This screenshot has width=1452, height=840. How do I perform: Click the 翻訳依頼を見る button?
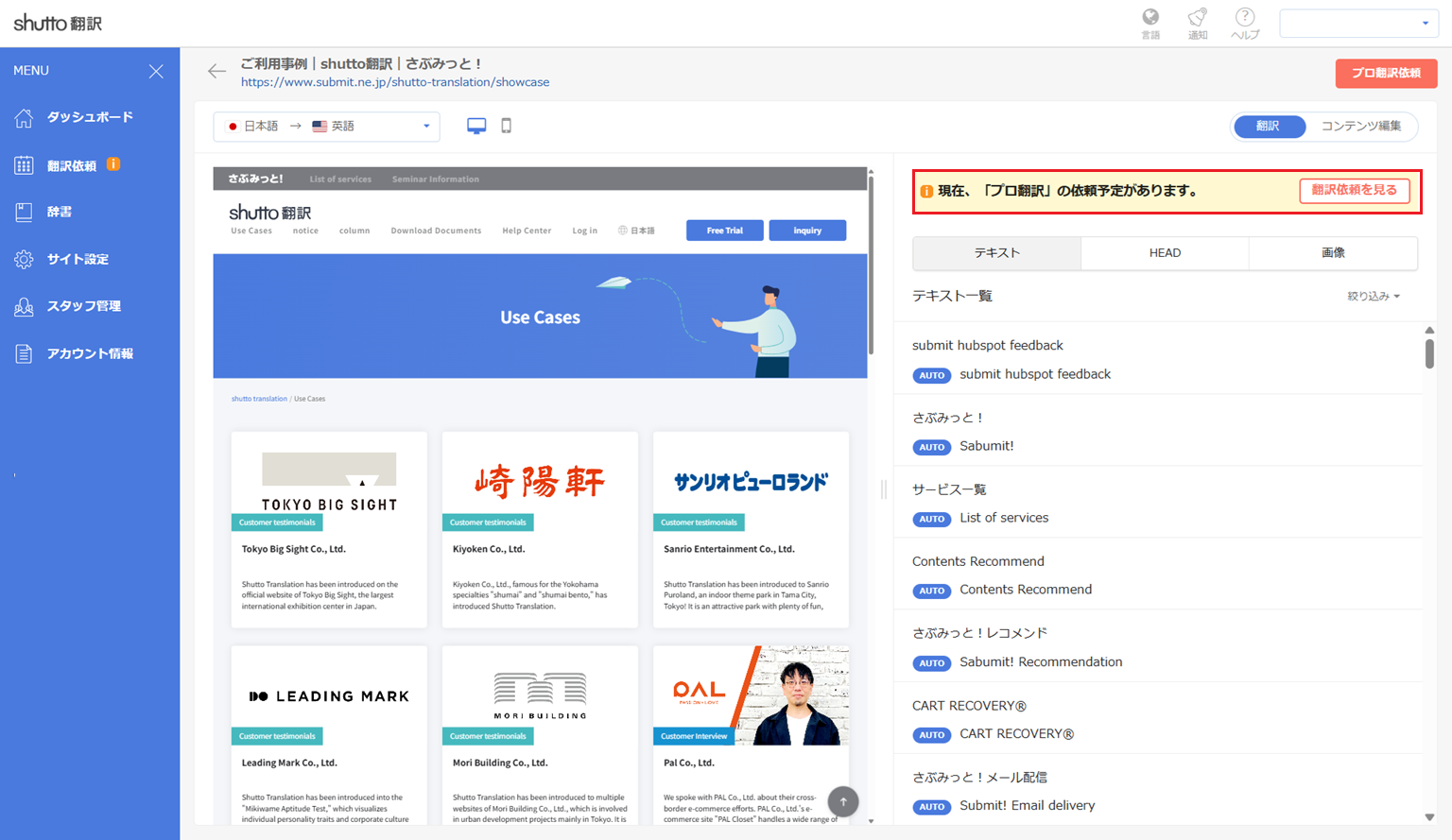coord(1354,191)
